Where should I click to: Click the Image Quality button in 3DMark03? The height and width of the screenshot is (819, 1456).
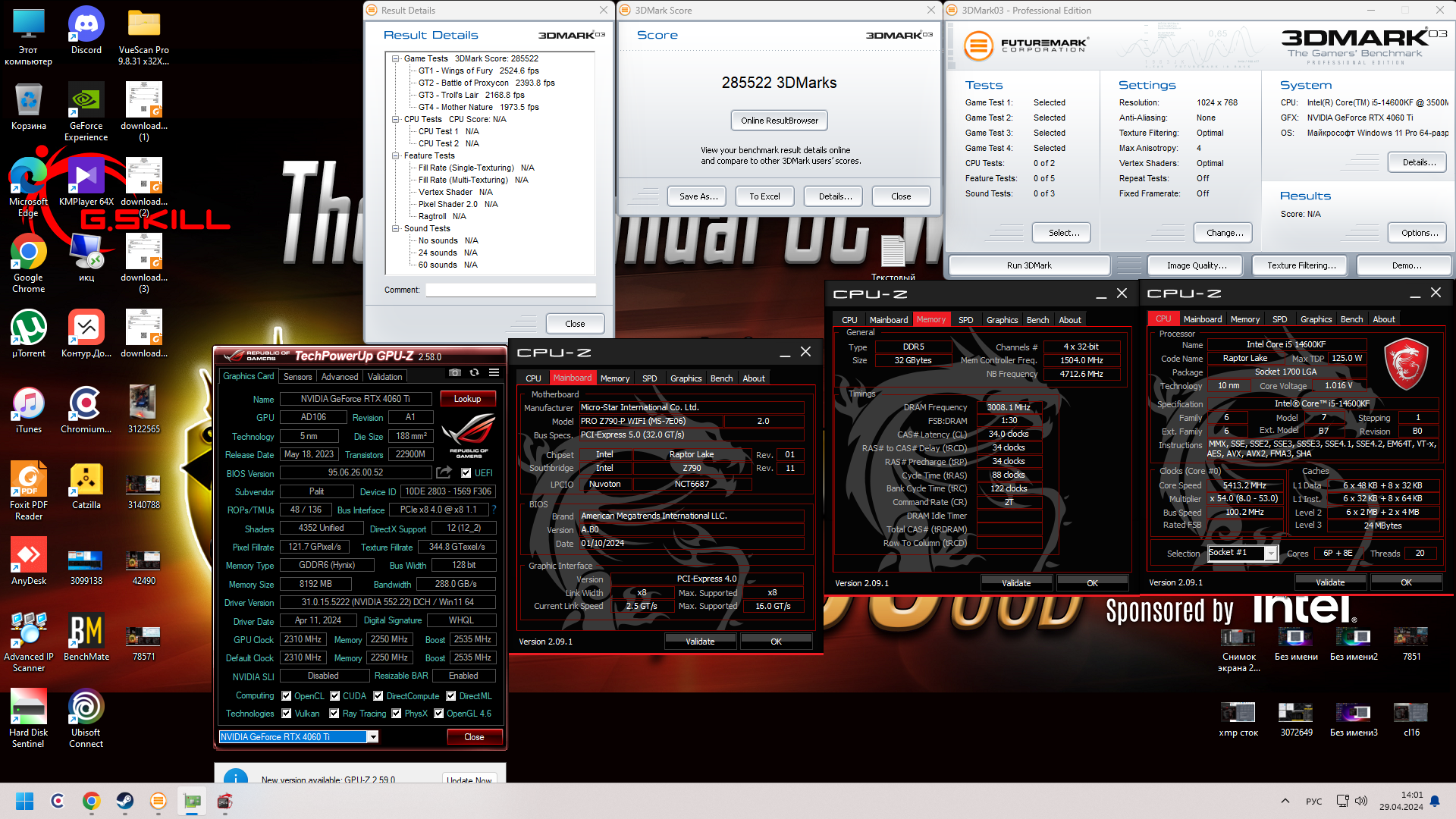1197,265
